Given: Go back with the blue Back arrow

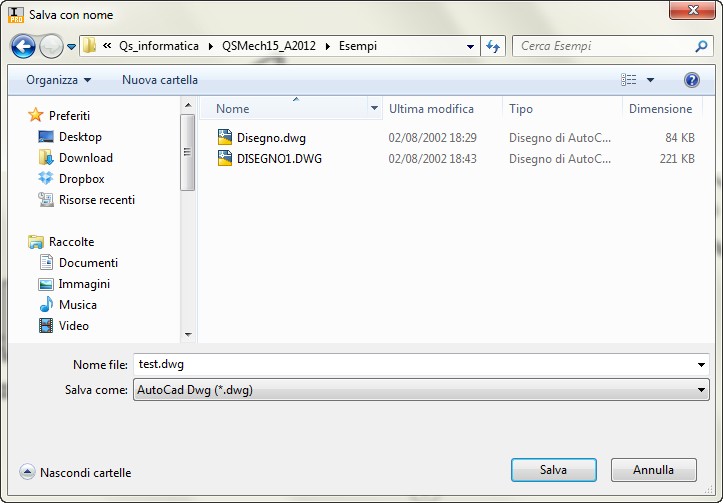Looking at the screenshot, I should point(23,46).
